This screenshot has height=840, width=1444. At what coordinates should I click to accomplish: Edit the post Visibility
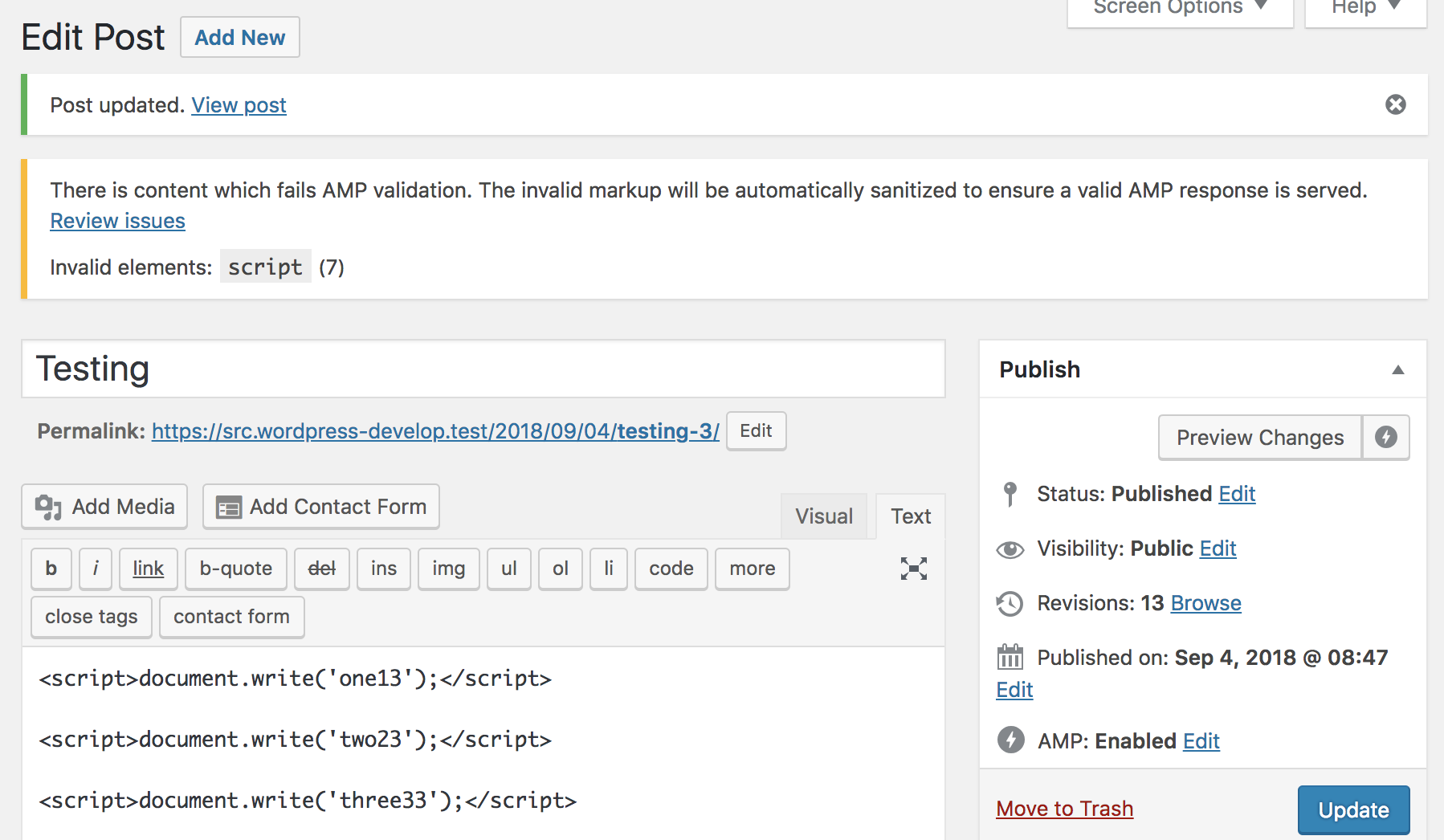coord(1218,548)
